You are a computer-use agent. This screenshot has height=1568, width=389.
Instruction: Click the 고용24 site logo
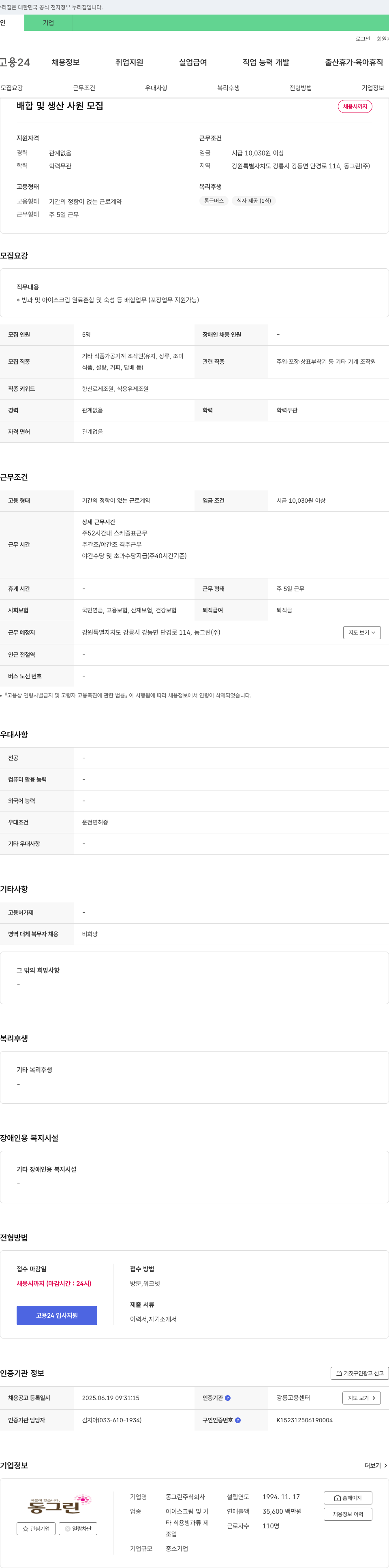[x=15, y=62]
